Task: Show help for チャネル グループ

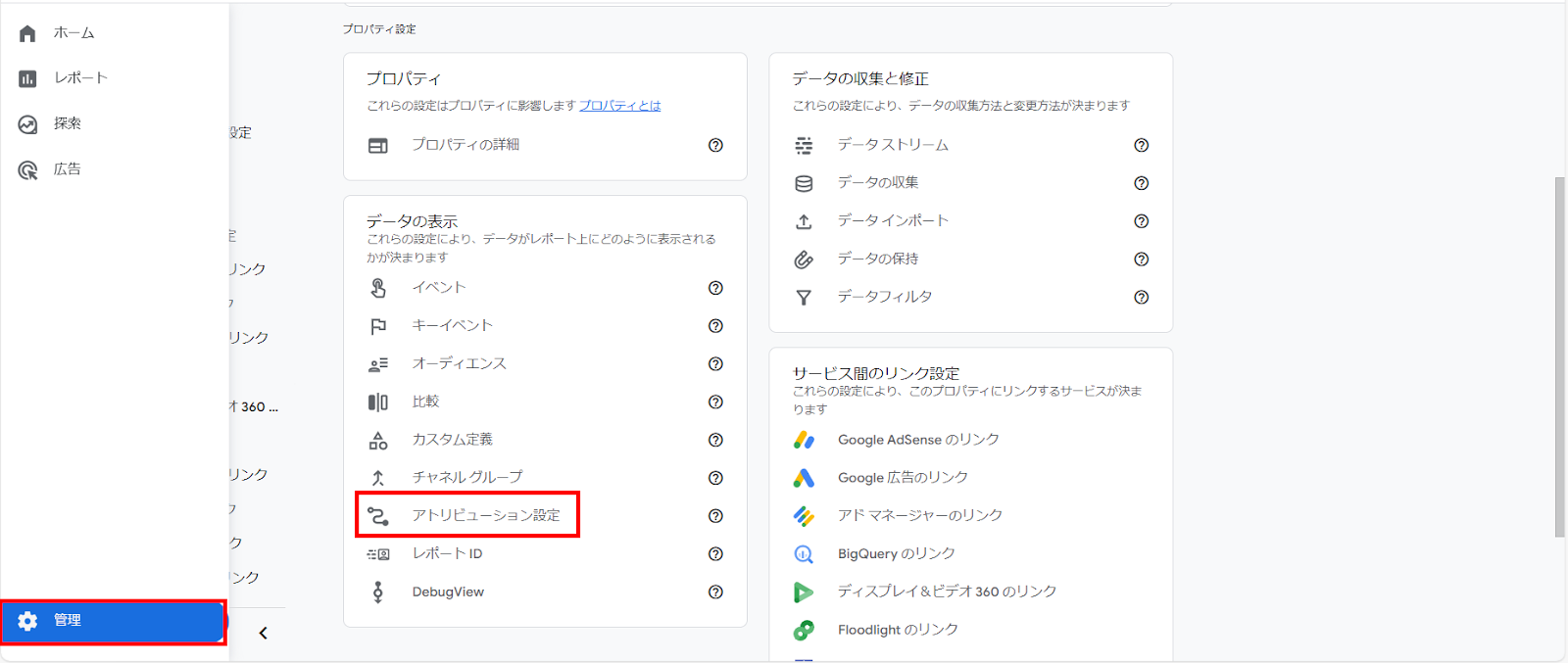Action: click(715, 478)
